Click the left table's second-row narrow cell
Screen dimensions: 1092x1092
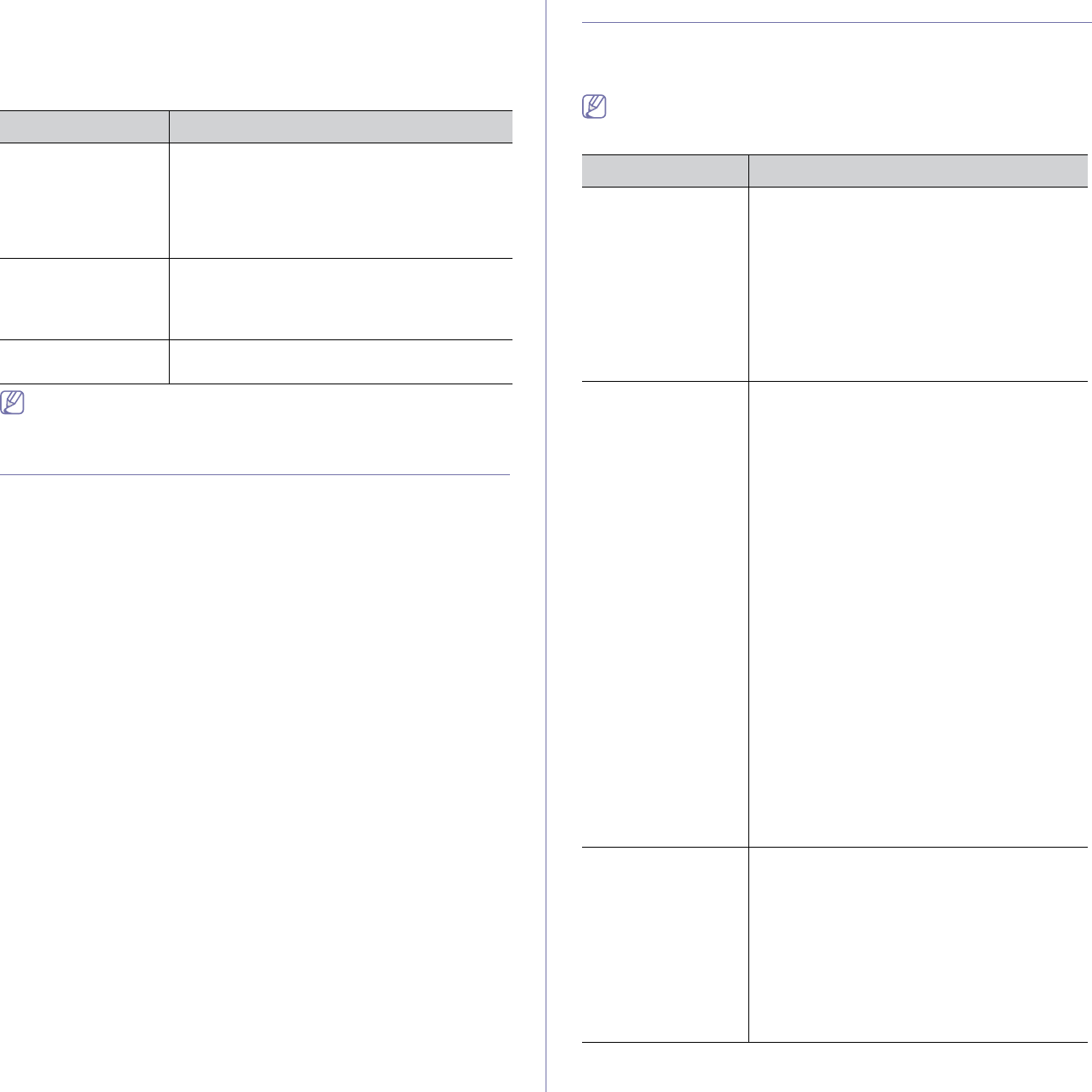[x=84, y=300]
